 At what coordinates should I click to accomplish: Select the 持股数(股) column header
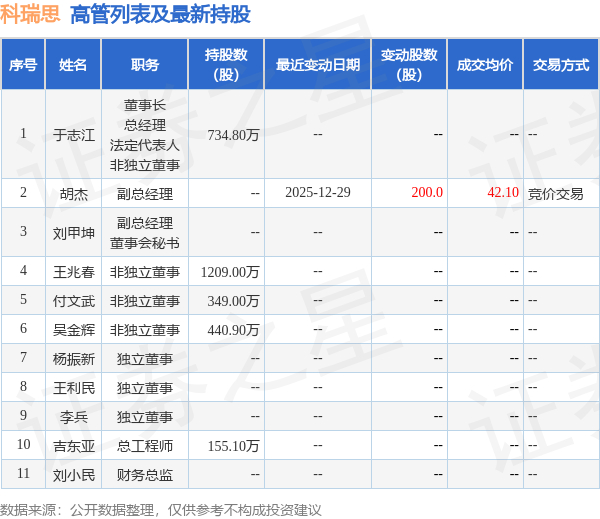[226, 65]
